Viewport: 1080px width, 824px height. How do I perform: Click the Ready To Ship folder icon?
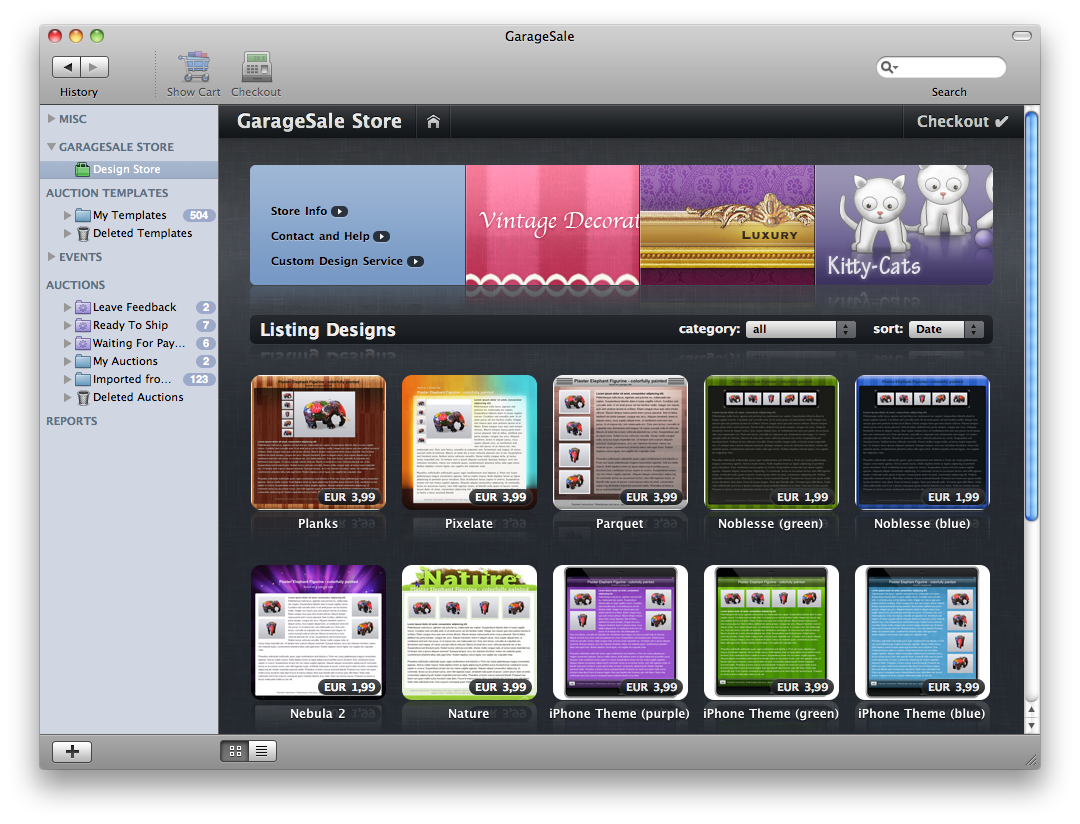[83, 325]
